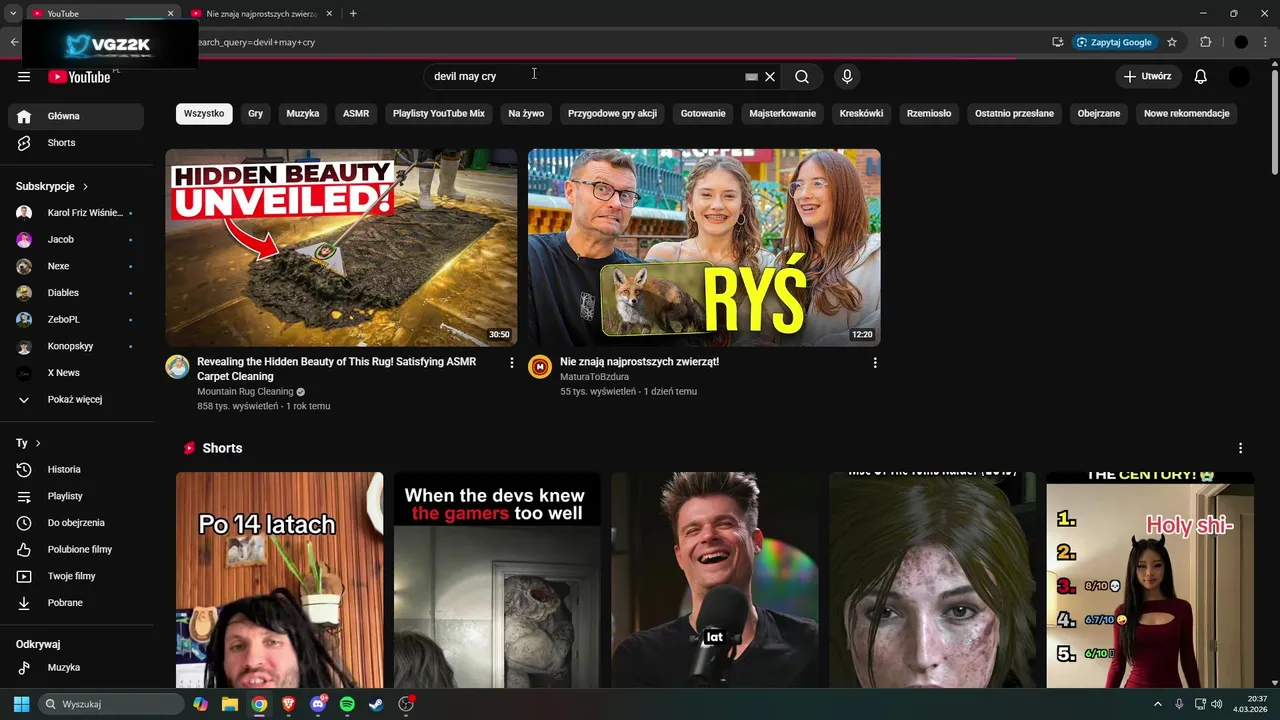1280x720 pixels.
Task: Open Brave browser from the taskbar
Action: point(289,704)
